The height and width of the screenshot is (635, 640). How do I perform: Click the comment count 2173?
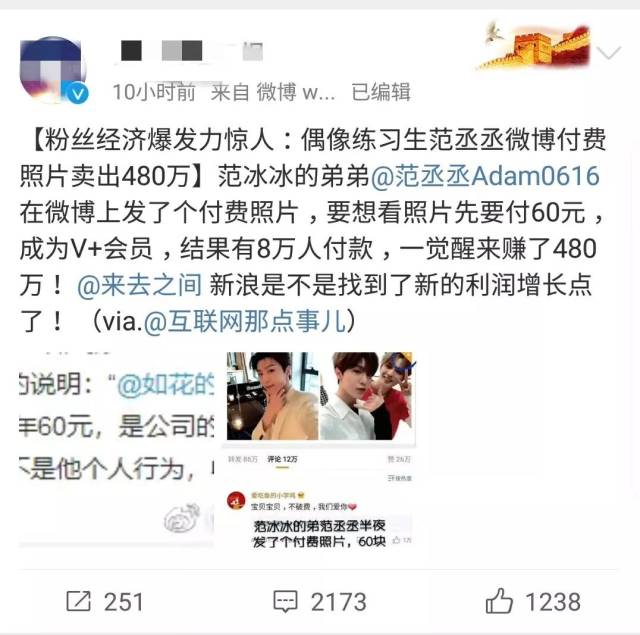point(338,602)
